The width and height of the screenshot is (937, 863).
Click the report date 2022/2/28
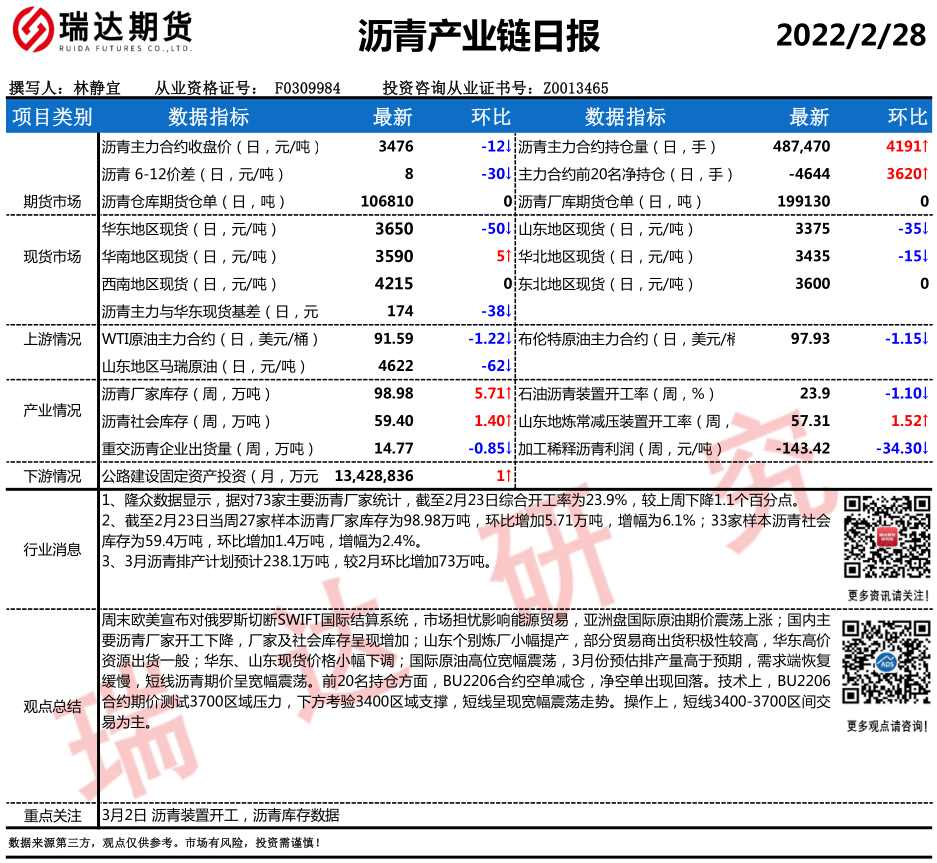pyautogui.click(x=851, y=35)
